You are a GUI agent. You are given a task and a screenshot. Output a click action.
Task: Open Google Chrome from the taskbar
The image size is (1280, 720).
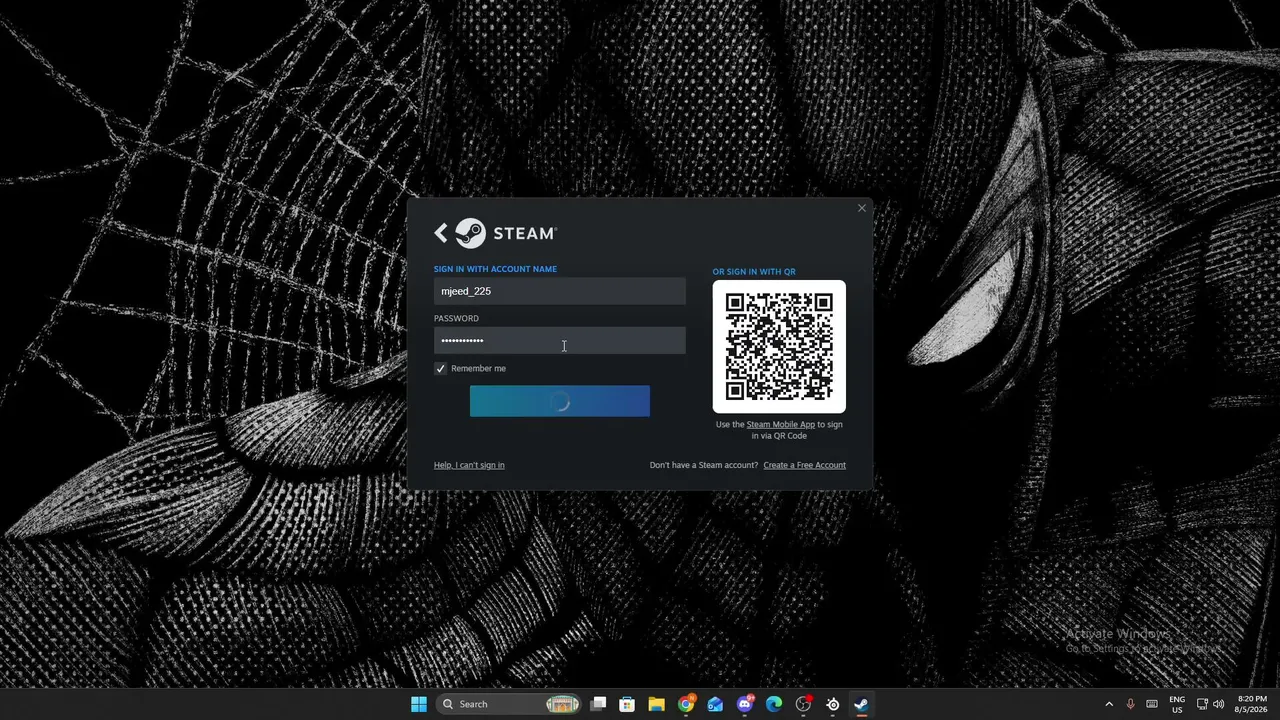[x=686, y=704]
